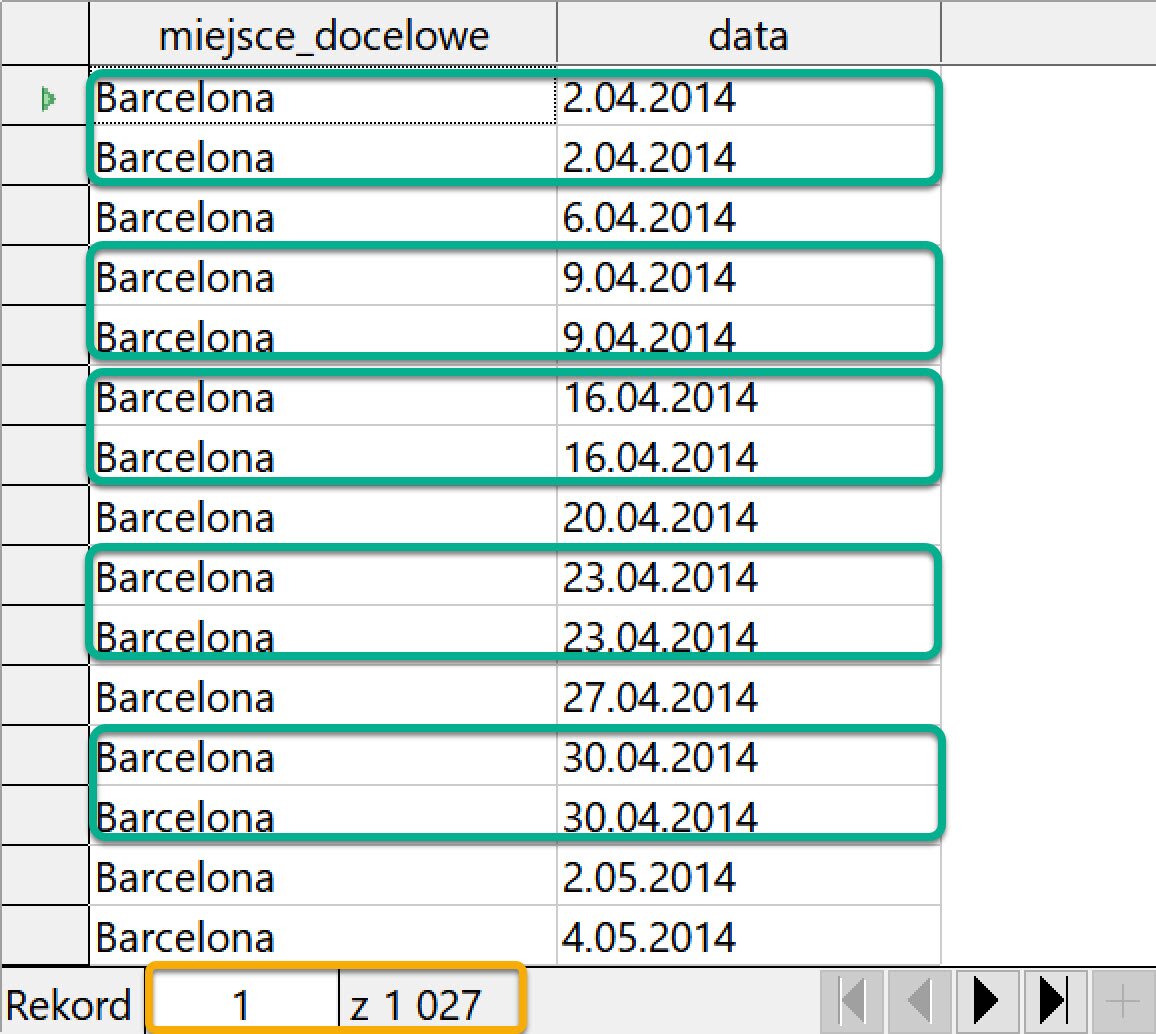Image resolution: width=1156 pixels, height=1034 pixels.
Task: Click the row selector next to 27.04.2014
Action: coord(45,697)
